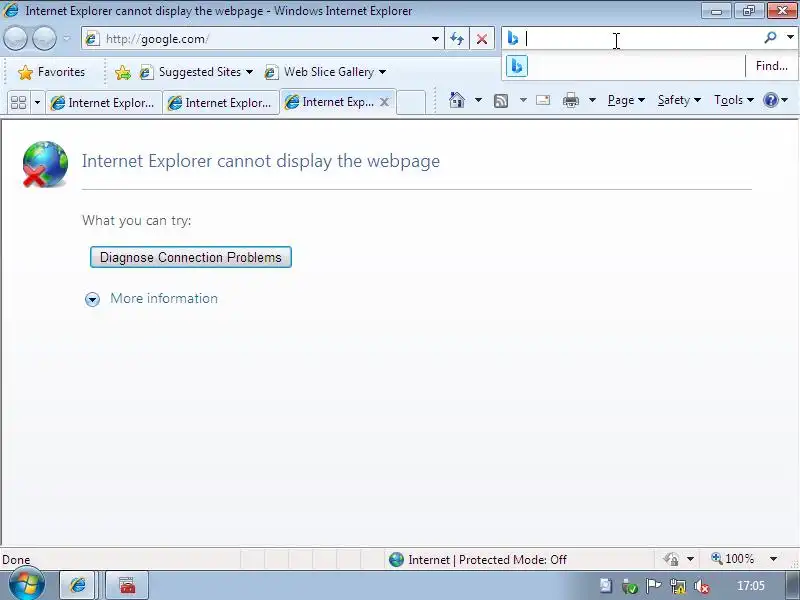
Task: Expand the More information arrow
Action: 92,299
